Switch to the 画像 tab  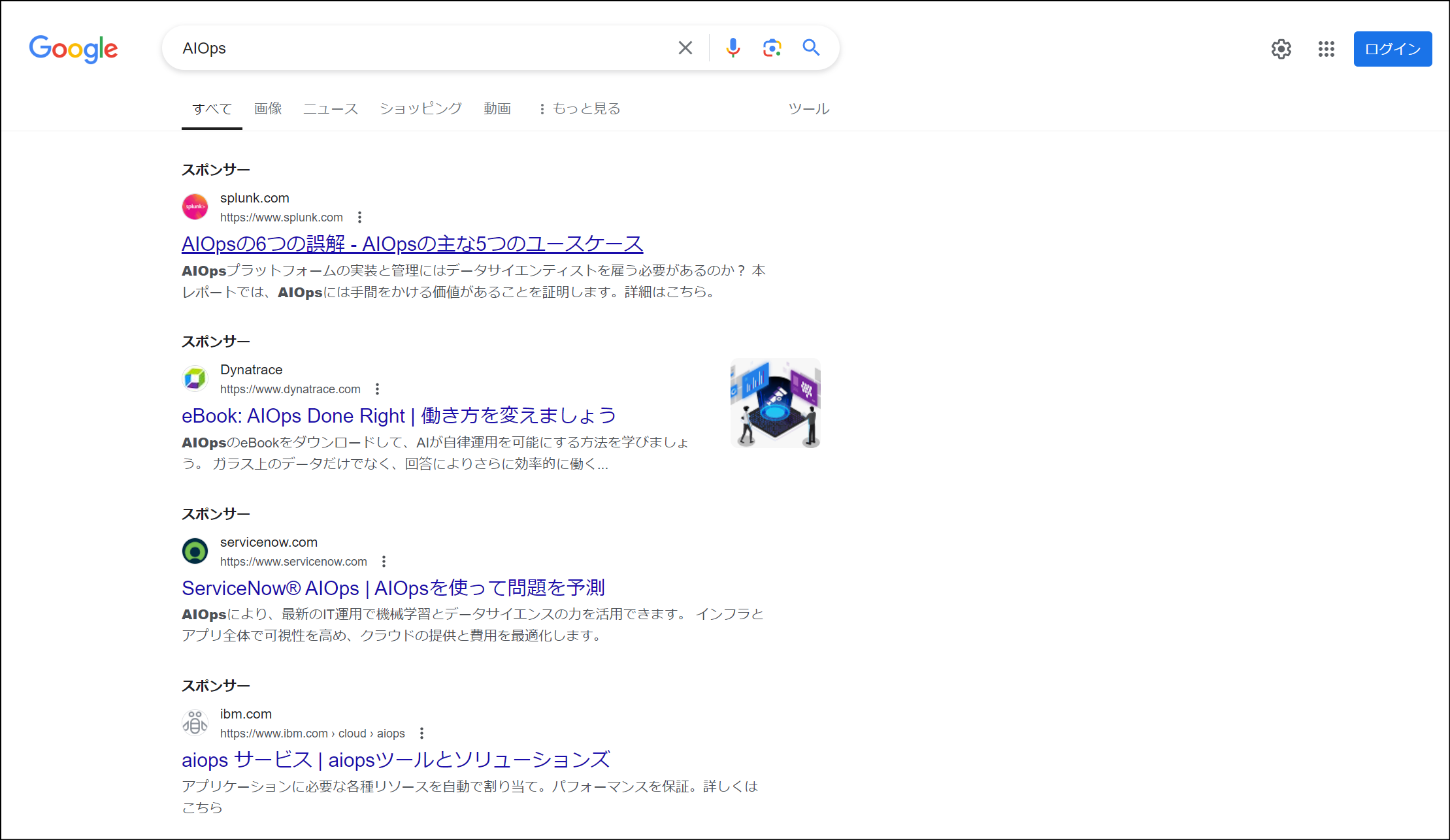[267, 108]
